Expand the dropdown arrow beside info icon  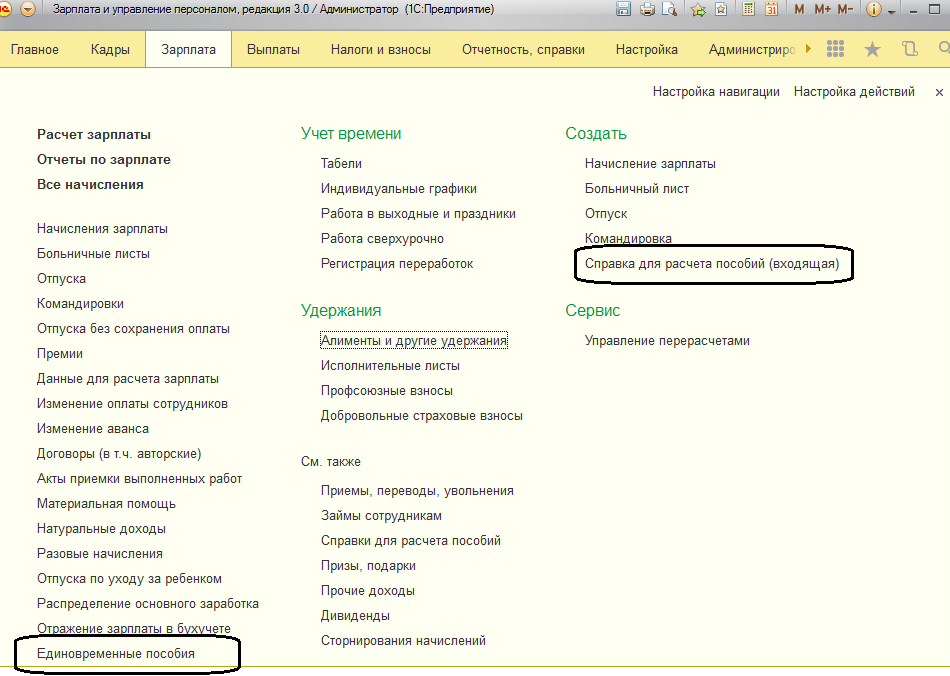891,10
